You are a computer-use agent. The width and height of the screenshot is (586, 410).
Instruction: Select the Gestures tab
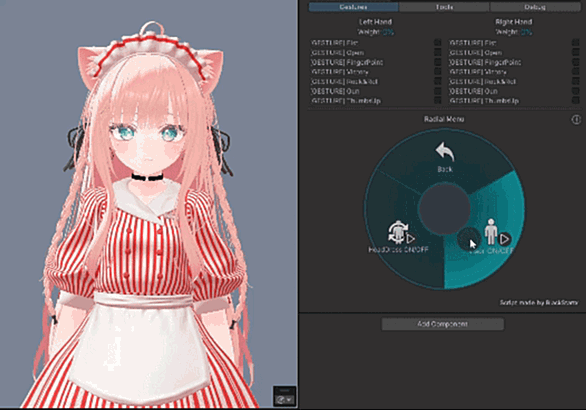point(354,7)
